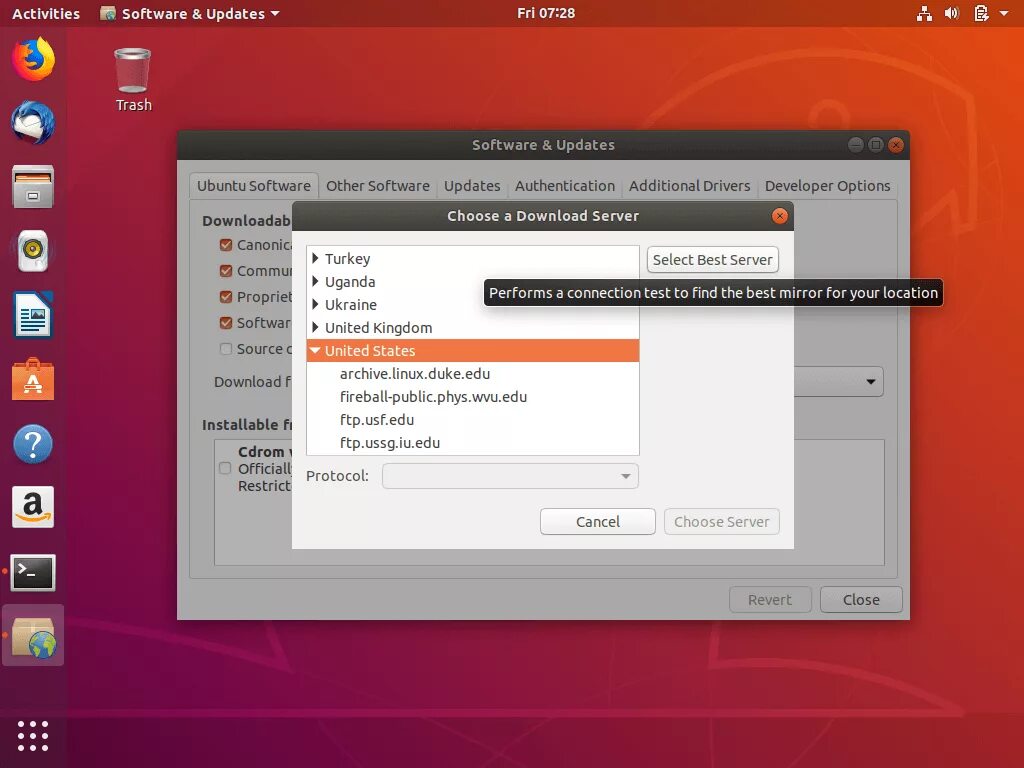Open Rhythmbox music player in dock

33,251
